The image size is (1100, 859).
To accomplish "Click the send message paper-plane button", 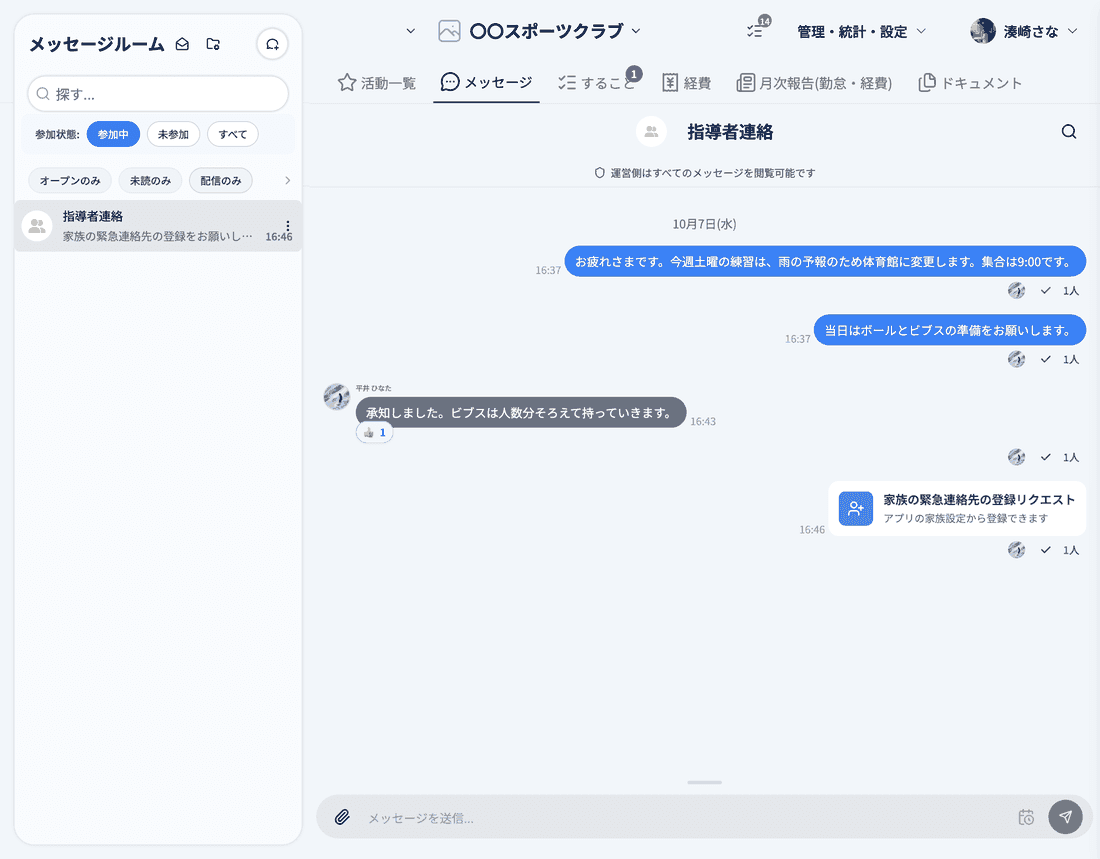I will (x=1065, y=817).
